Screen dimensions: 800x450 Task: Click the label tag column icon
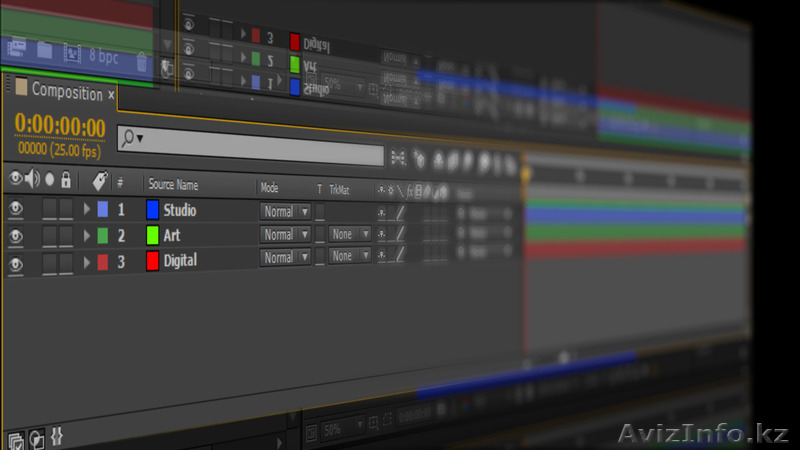click(x=99, y=182)
